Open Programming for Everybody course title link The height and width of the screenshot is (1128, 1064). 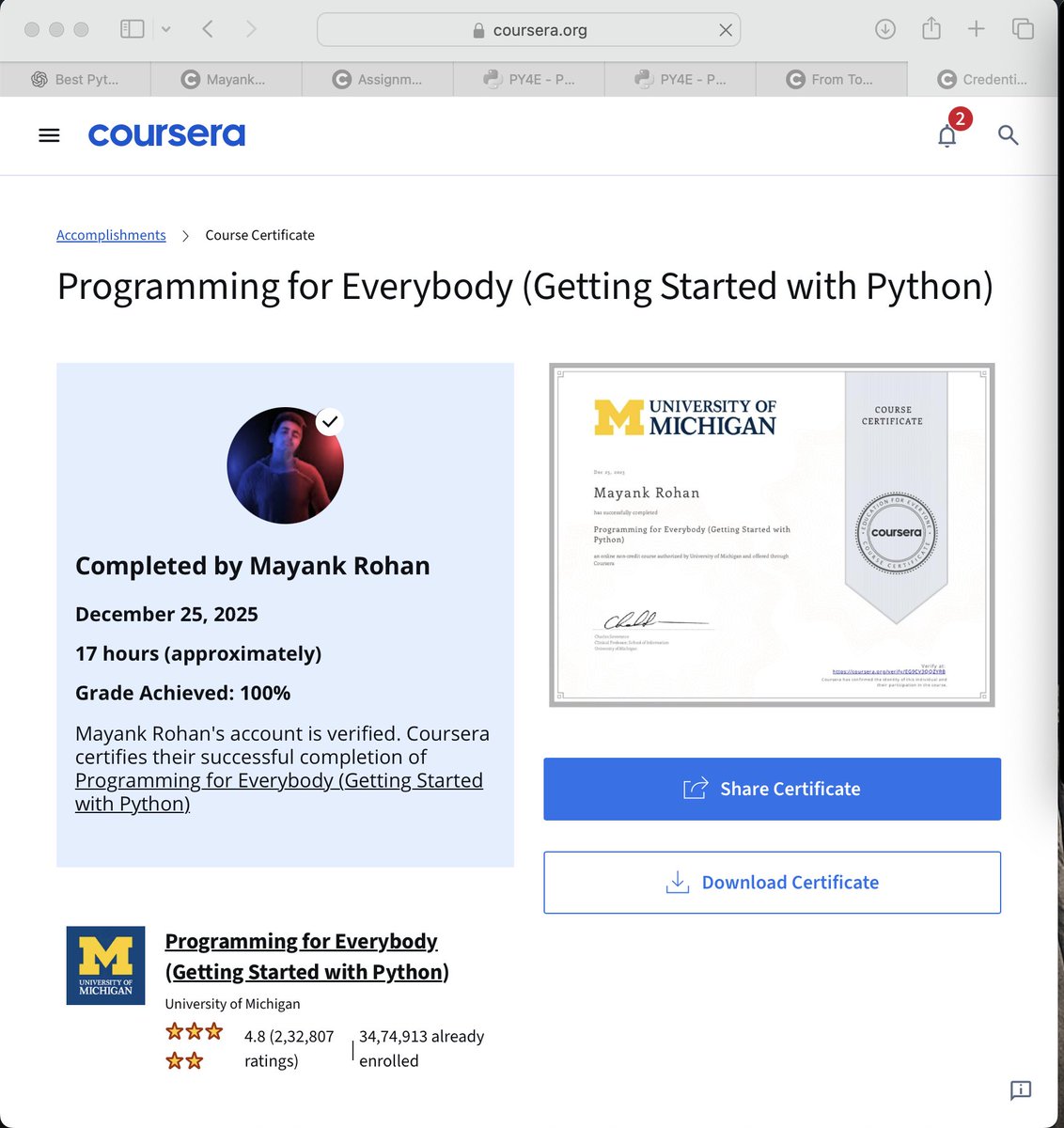(306, 956)
